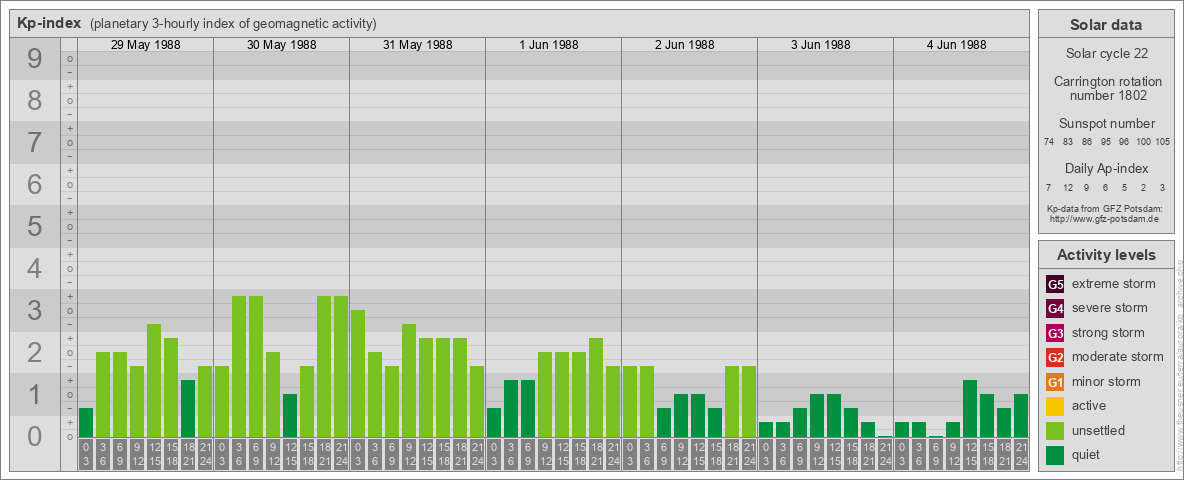Click the sunspot number value 95
The width and height of the screenshot is (1184, 480).
point(1105,142)
